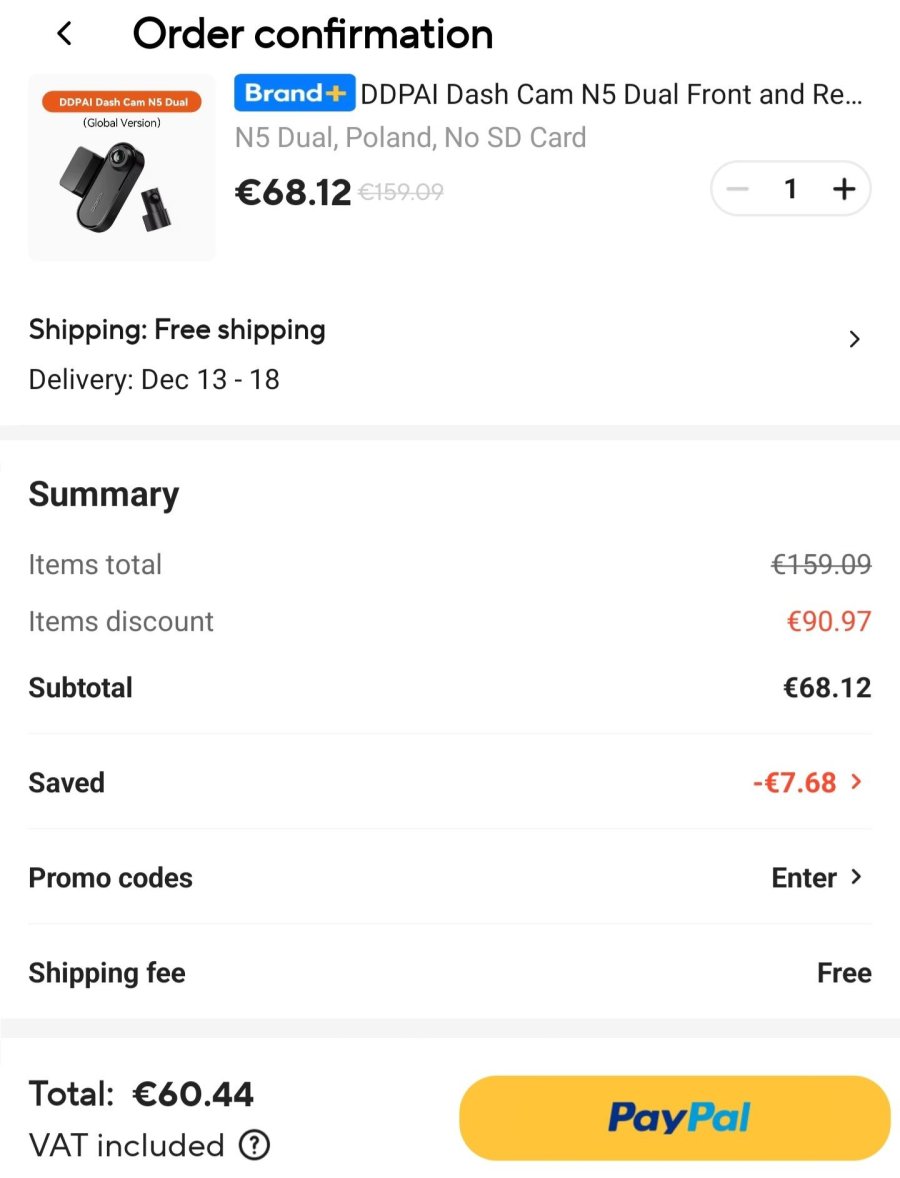This screenshot has width=900, height=1178.
Task: Open Promo codes Enter chevron
Action: (856, 877)
